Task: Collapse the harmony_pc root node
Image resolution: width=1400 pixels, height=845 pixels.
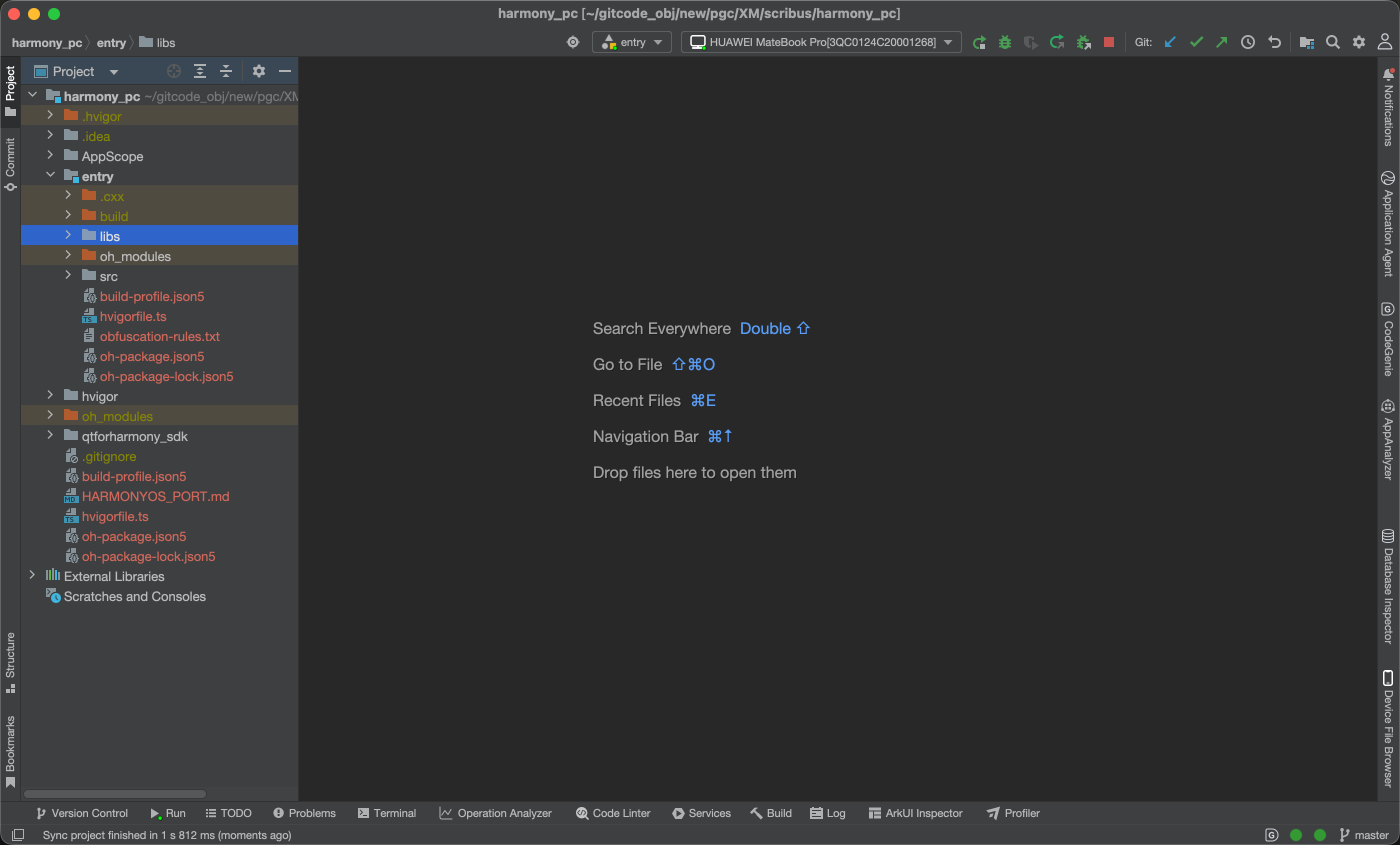Action: pos(32,95)
